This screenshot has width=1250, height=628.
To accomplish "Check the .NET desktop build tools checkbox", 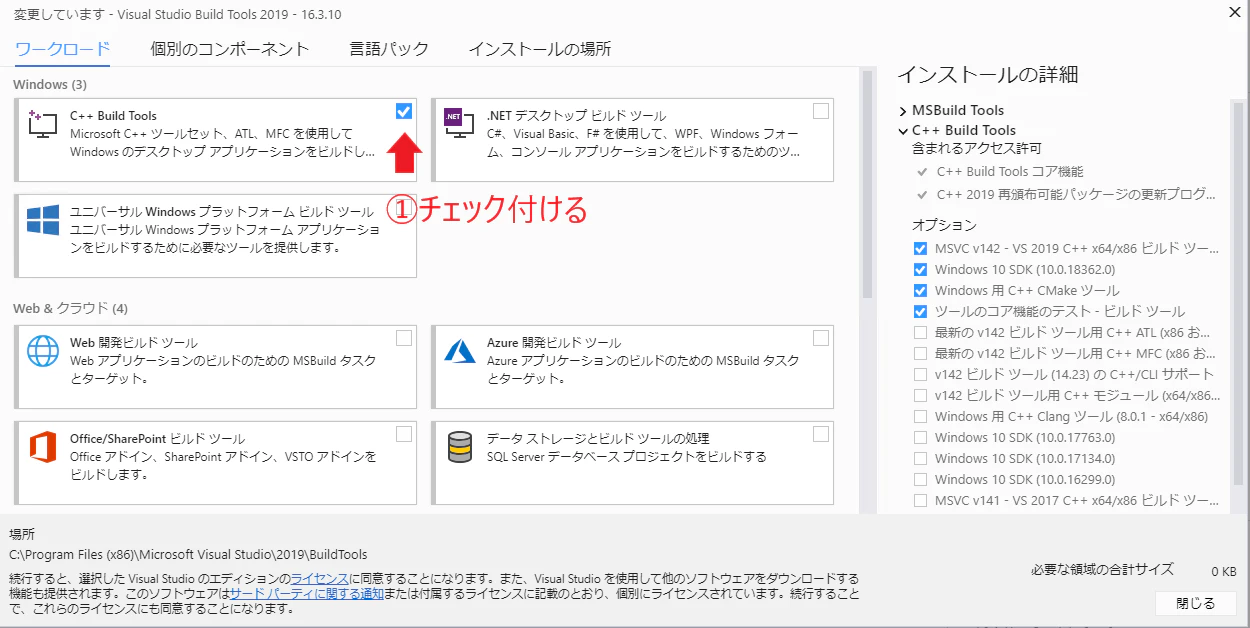I will [821, 112].
